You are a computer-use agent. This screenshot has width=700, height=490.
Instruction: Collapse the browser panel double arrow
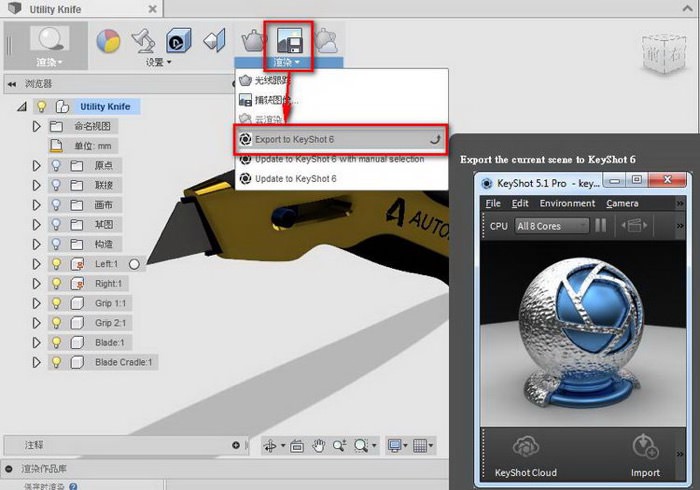(x=12, y=84)
